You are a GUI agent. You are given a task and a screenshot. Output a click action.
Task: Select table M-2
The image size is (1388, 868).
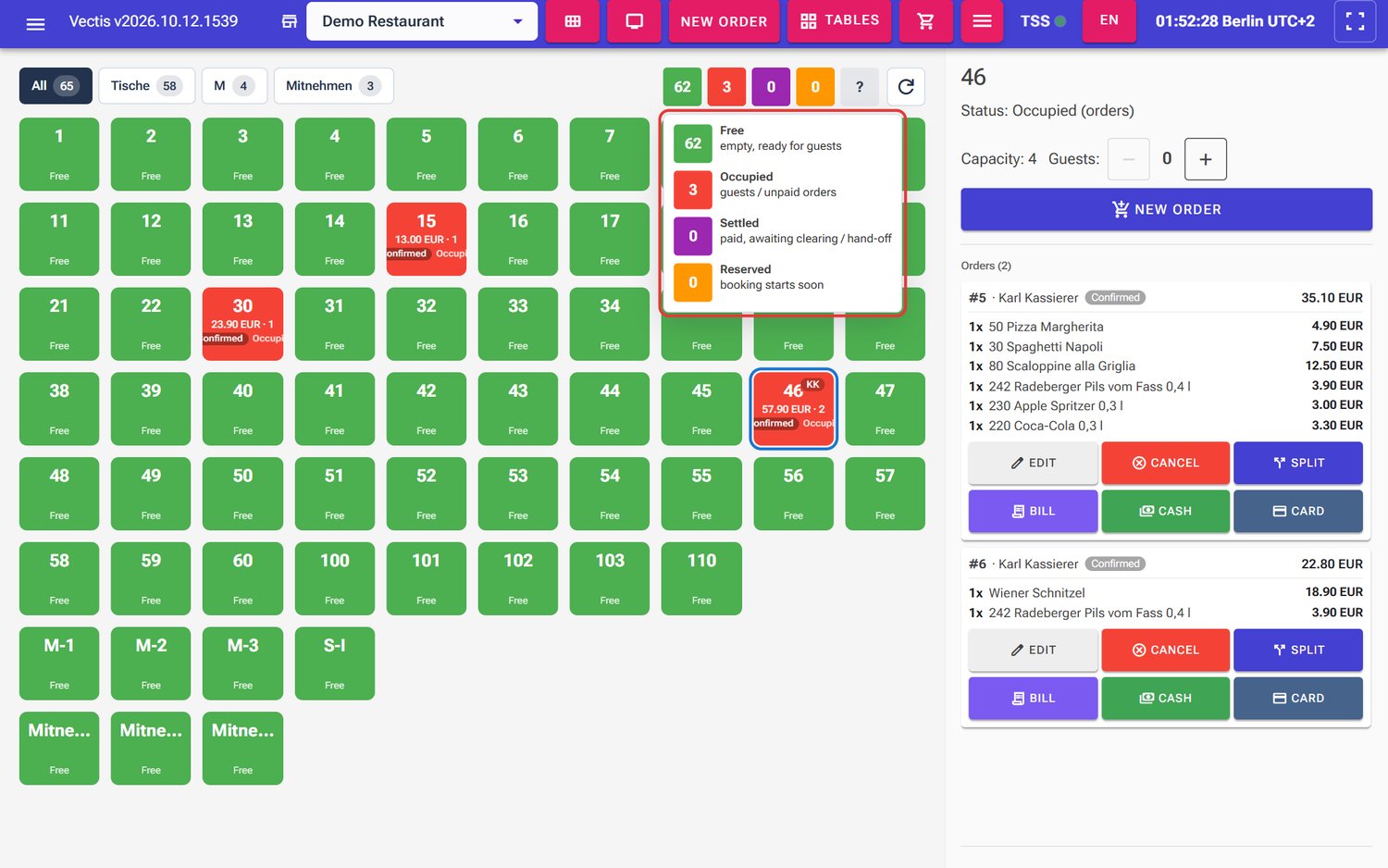pos(151,663)
